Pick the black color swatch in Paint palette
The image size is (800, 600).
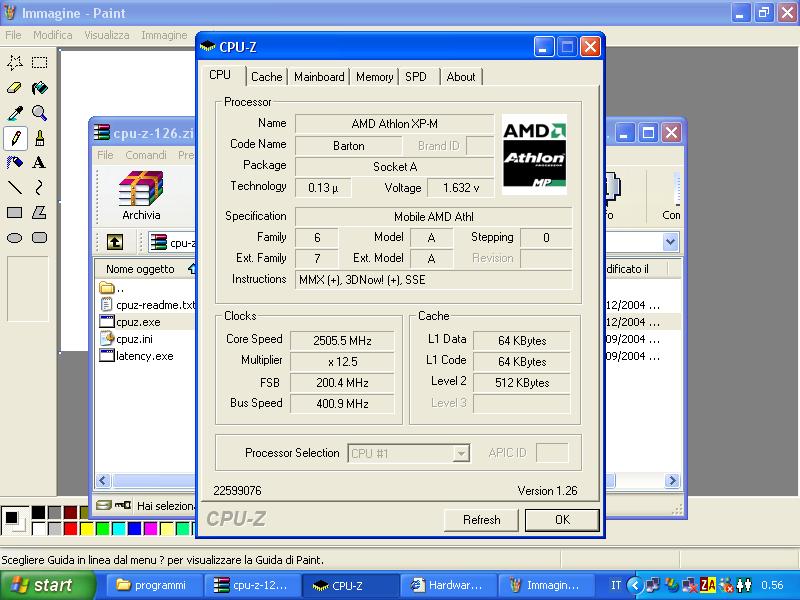click(x=38, y=512)
